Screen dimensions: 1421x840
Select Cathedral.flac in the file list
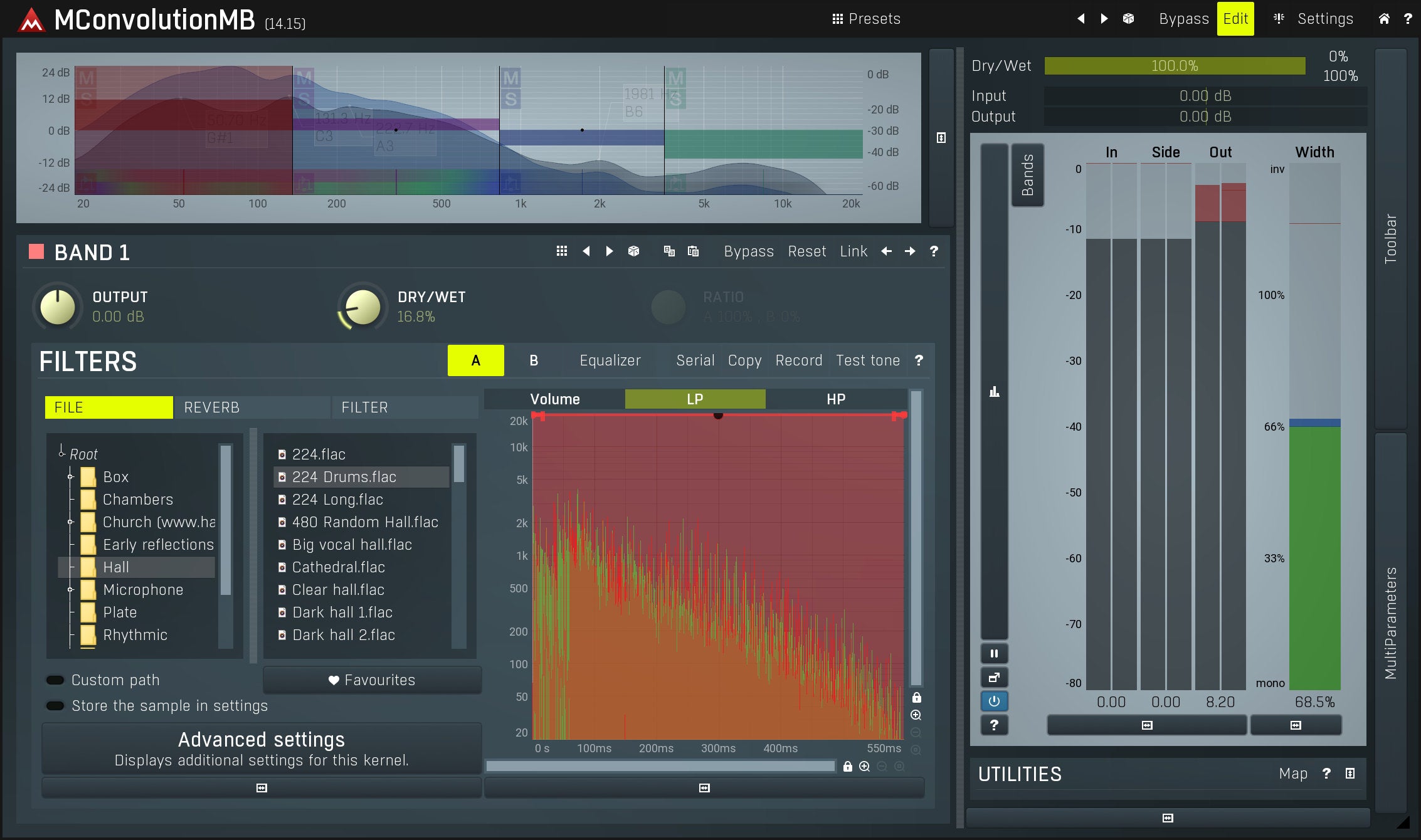coord(339,567)
